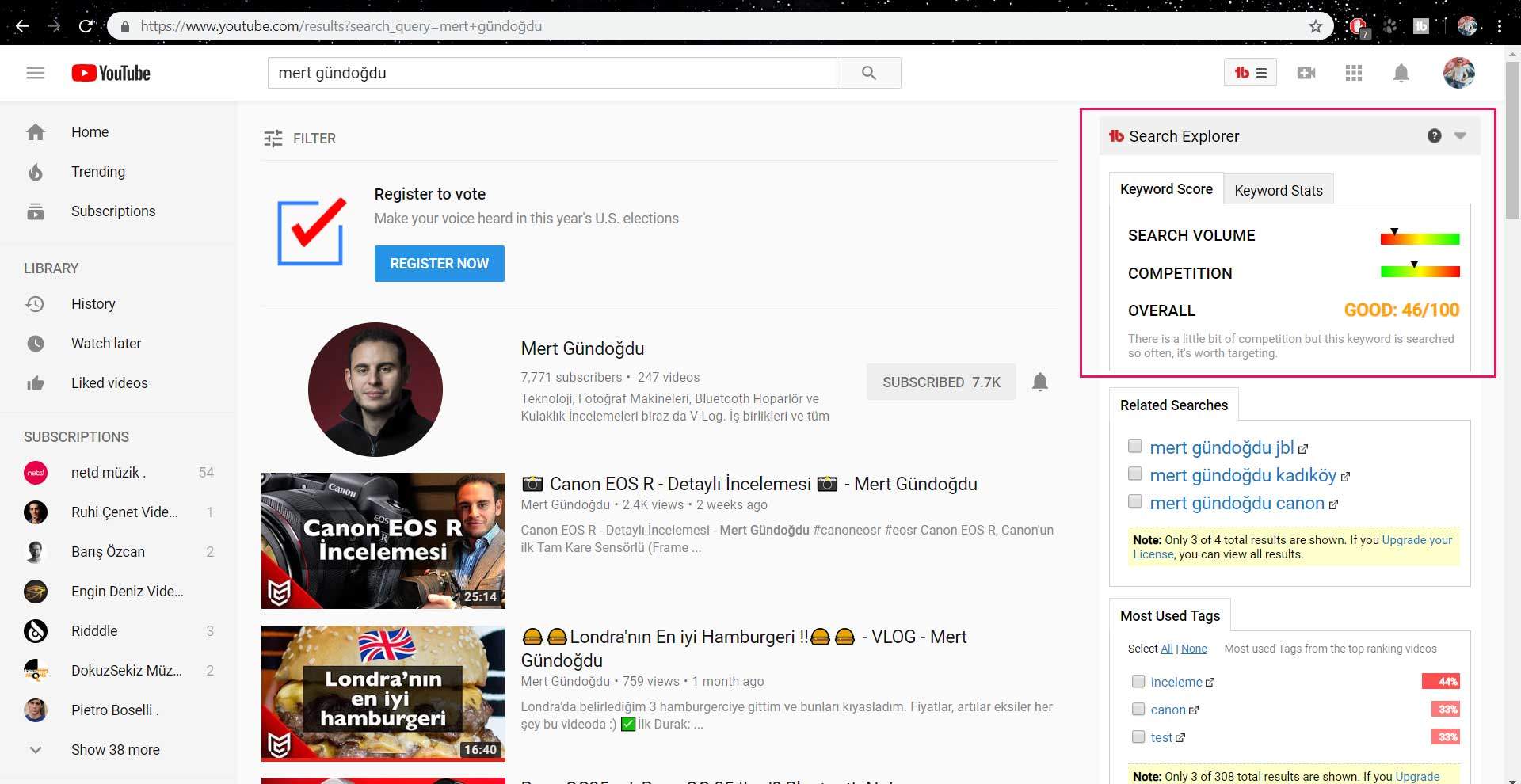Check the canon tag checkbox
This screenshot has width=1521, height=784.
[x=1138, y=709]
